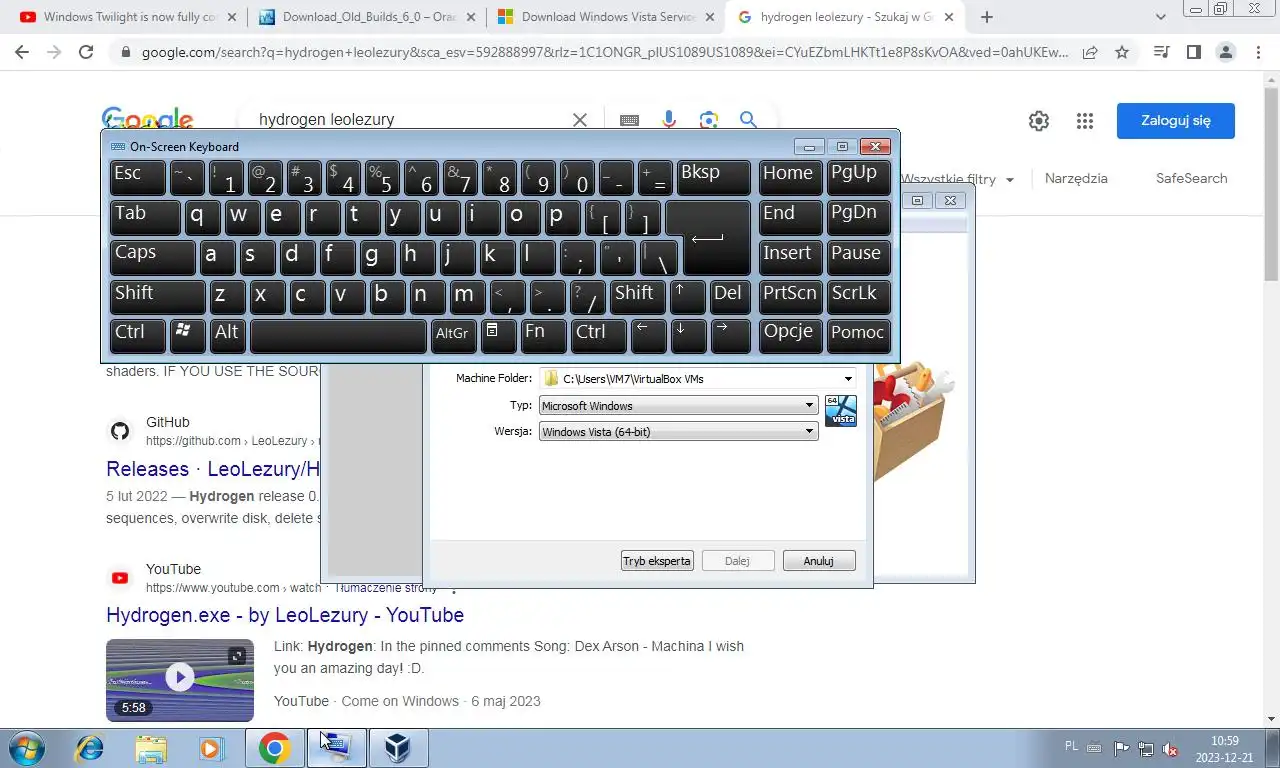The width and height of the screenshot is (1280, 768).
Task: Click the share page icon in address bar
Action: (x=1090, y=52)
